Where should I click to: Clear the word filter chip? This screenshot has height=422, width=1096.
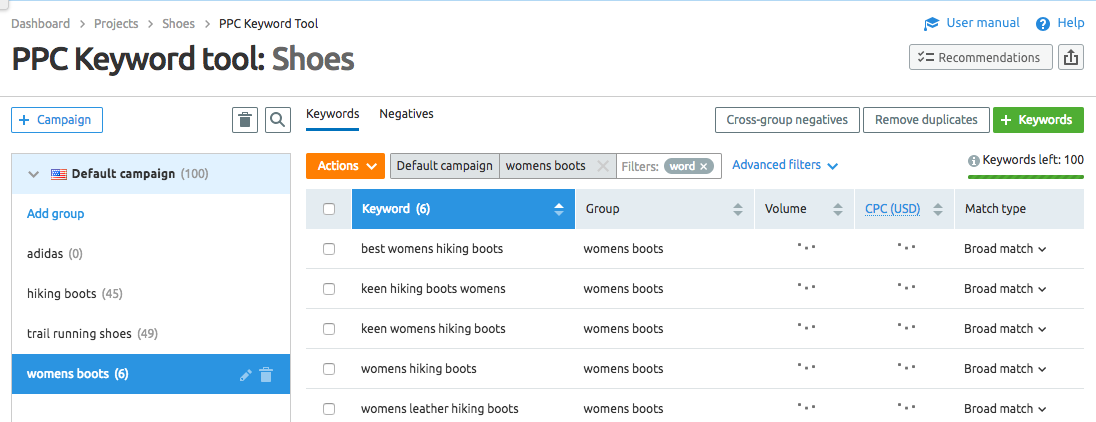704,167
